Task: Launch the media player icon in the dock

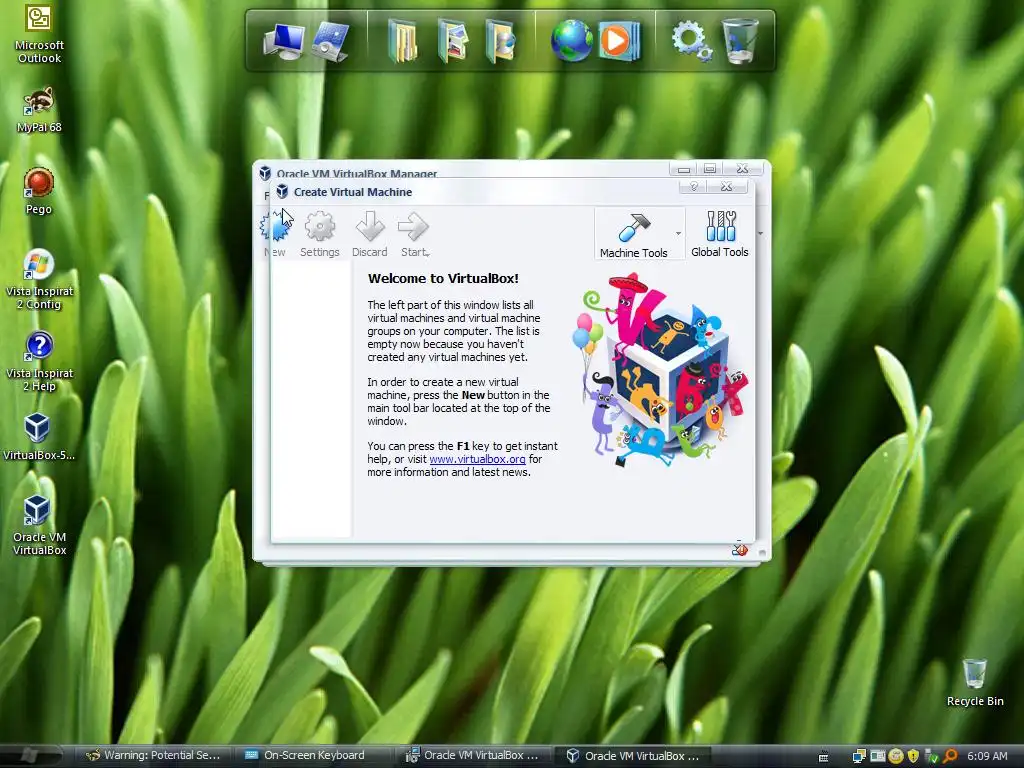Action: [618, 40]
